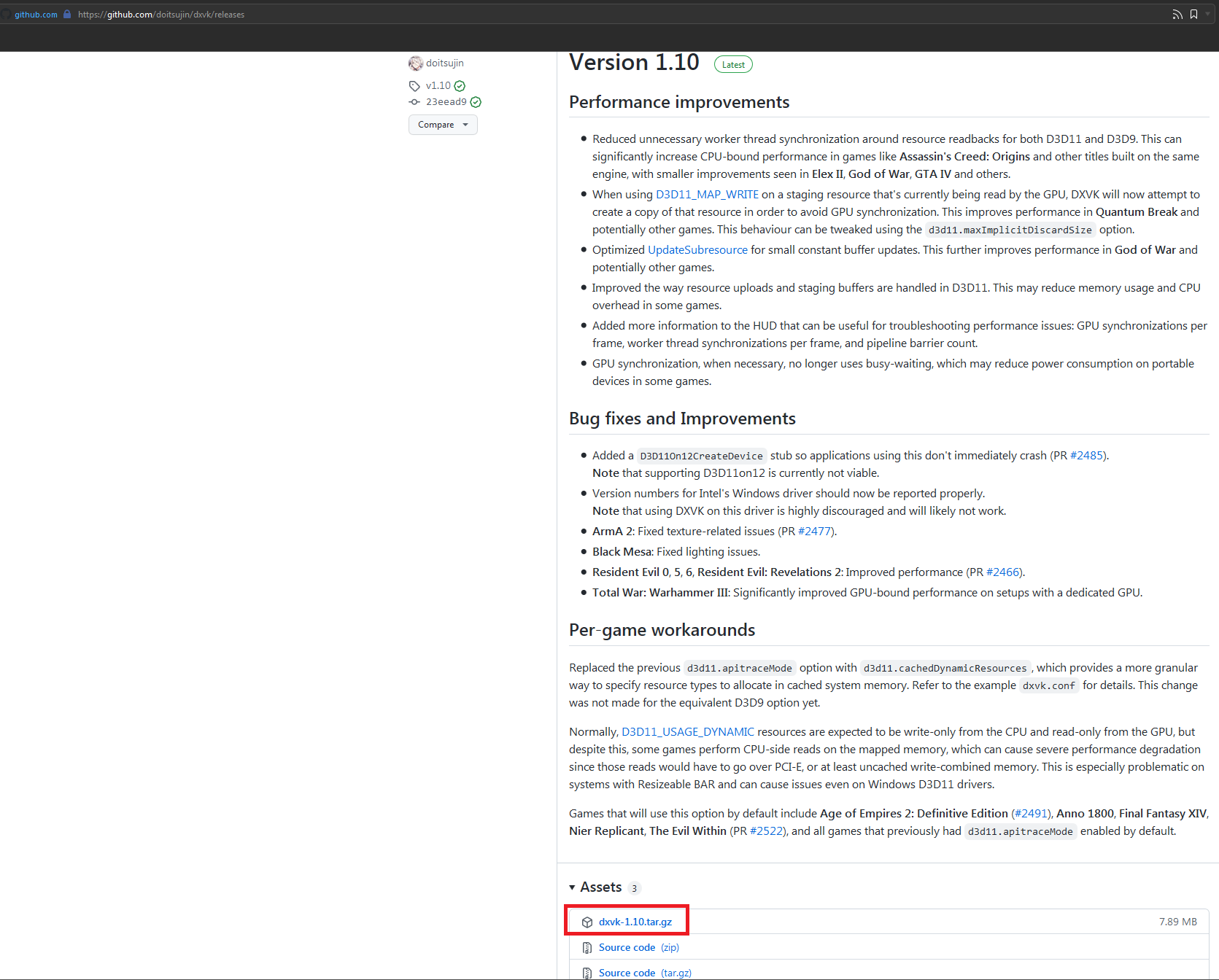Click the 'Assassin's Creed: Origins' text

(x=964, y=157)
